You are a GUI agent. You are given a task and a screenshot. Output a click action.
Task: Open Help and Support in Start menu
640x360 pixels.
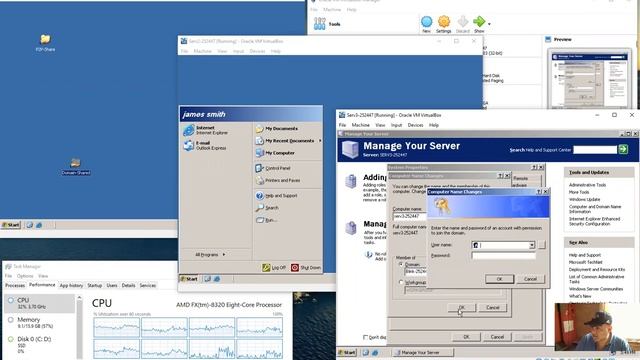click(277, 196)
